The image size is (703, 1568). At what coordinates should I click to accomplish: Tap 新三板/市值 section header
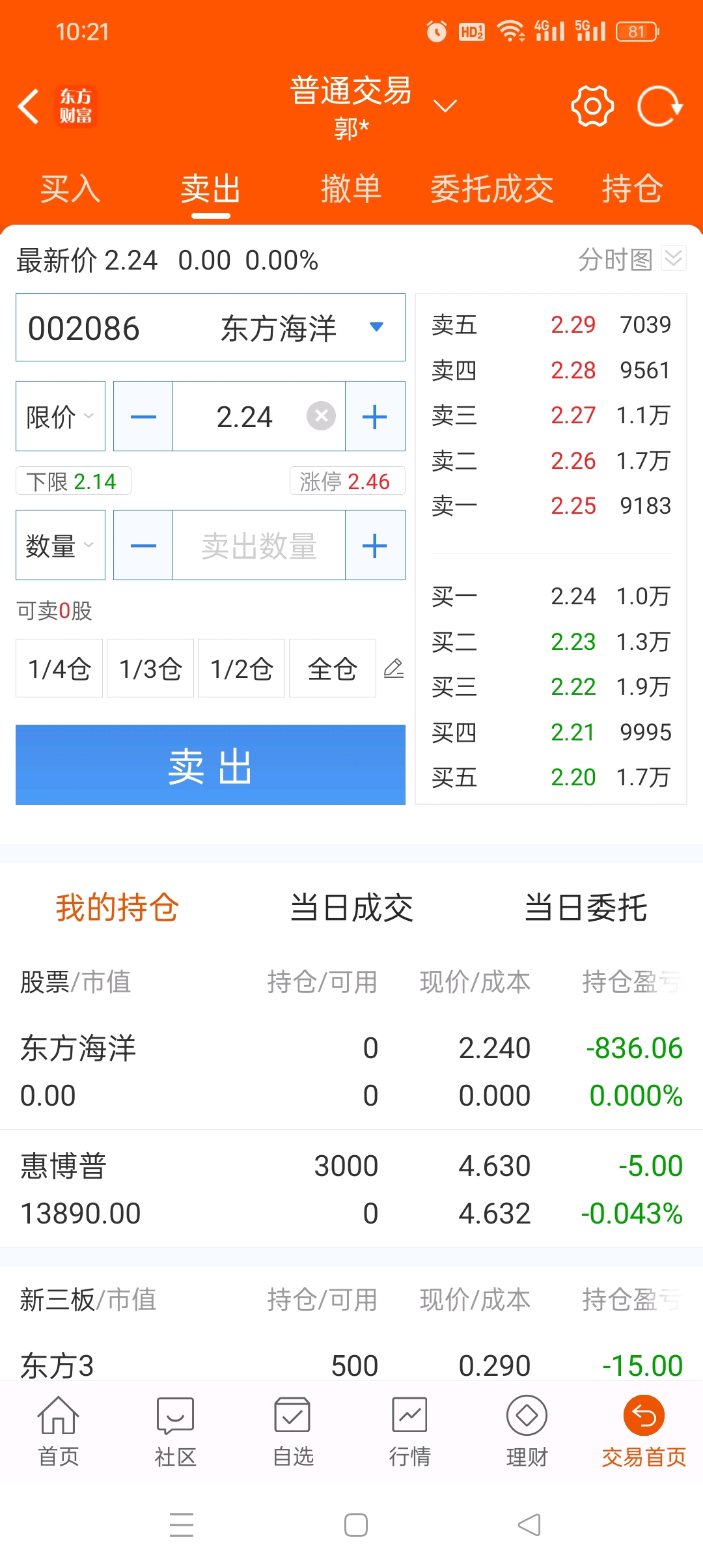[88, 1299]
